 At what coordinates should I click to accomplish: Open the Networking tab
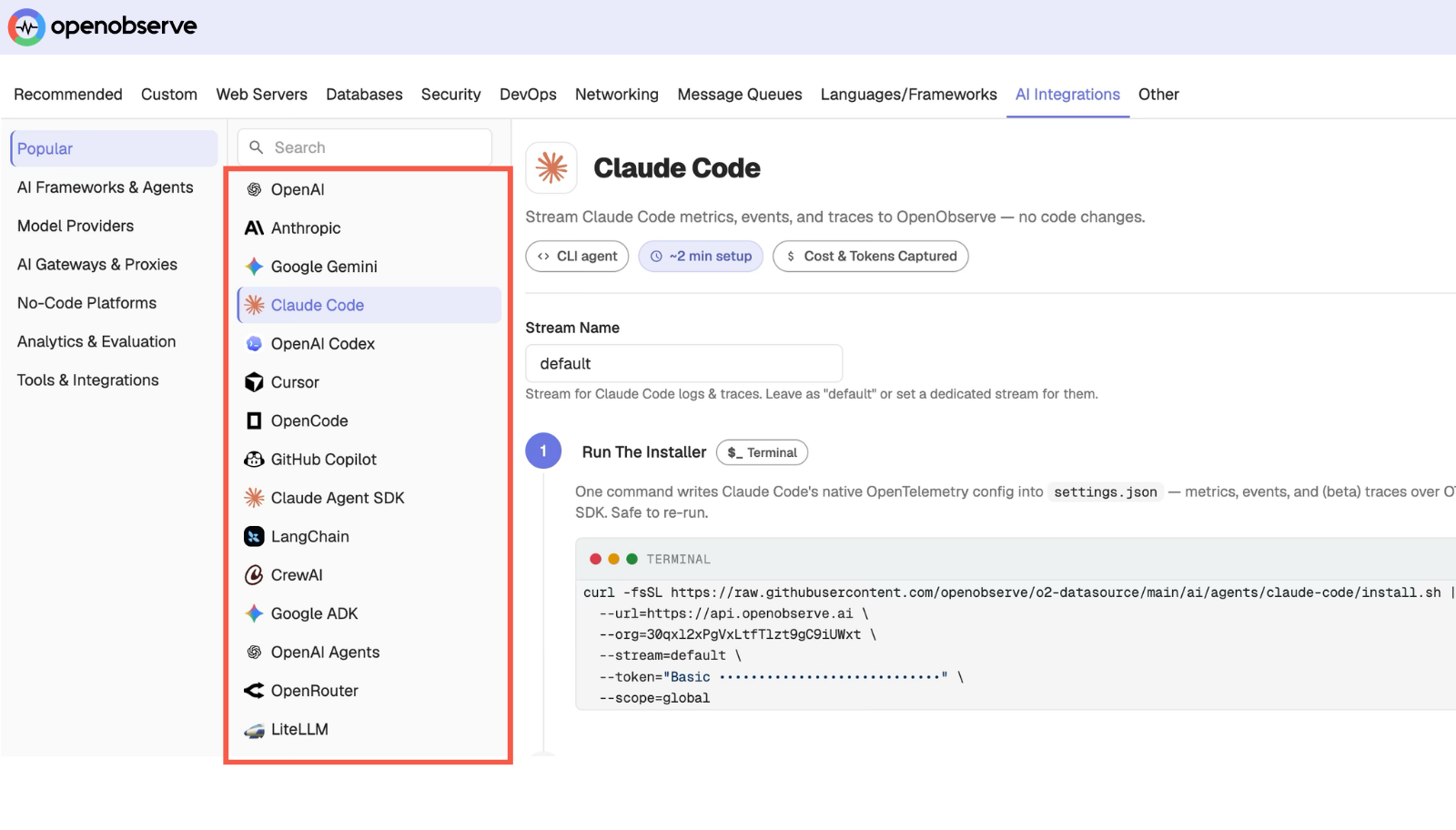point(617,95)
